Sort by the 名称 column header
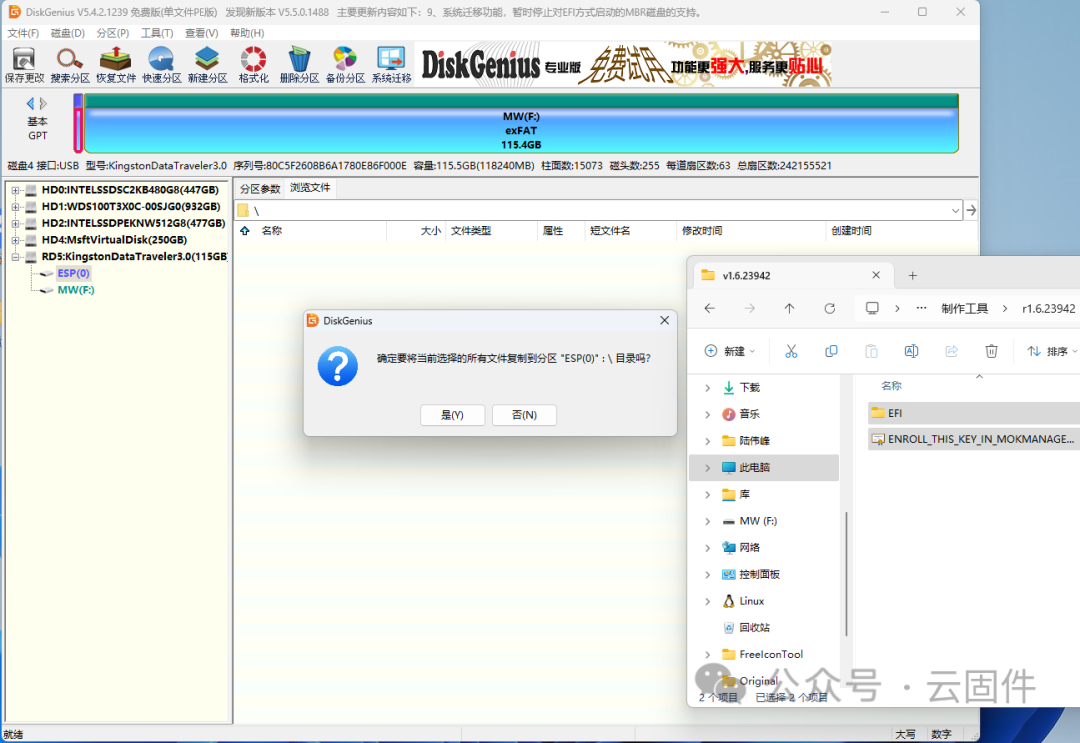The width and height of the screenshot is (1080, 743). (271, 231)
